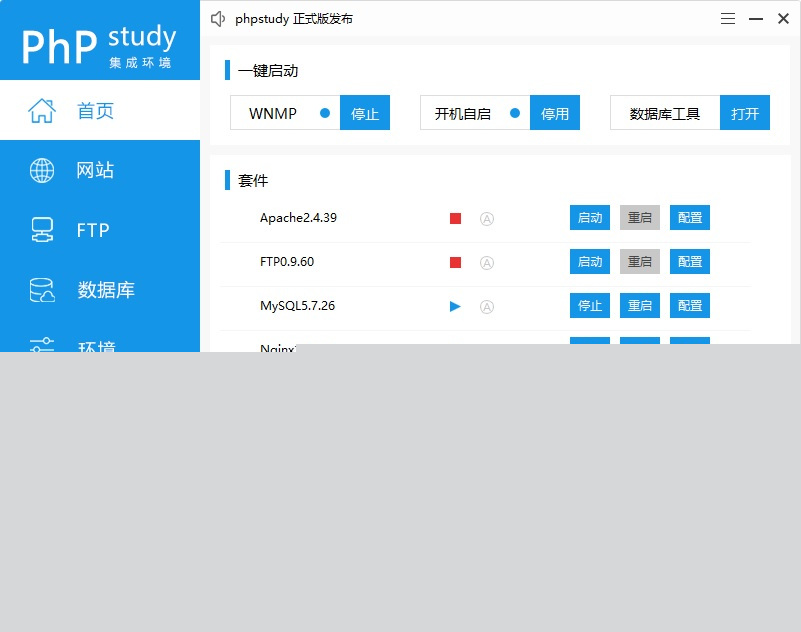The height and width of the screenshot is (632, 801).
Task: Stop MySQL5.7.26 with 停止
Action: tap(590, 306)
